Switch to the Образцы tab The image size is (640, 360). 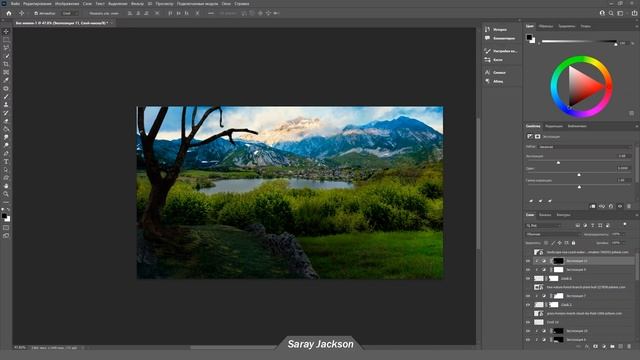click(x=546, y=26)
